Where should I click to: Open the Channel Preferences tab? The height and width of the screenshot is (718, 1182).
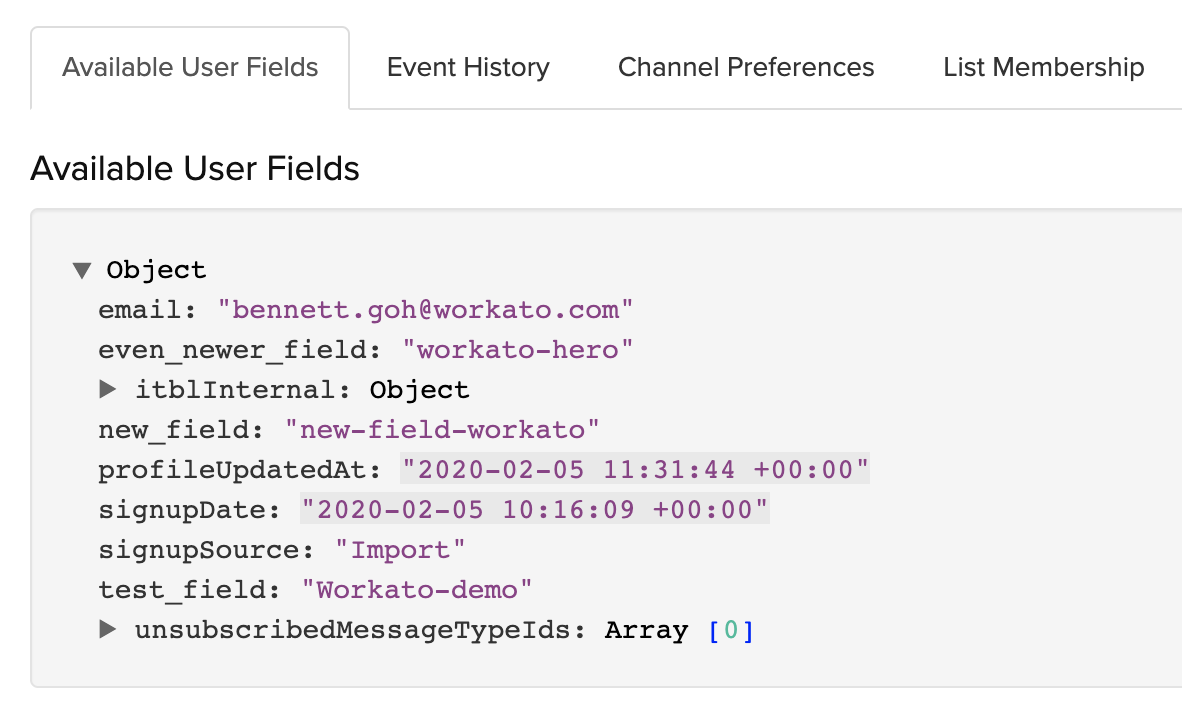[745, 67]
